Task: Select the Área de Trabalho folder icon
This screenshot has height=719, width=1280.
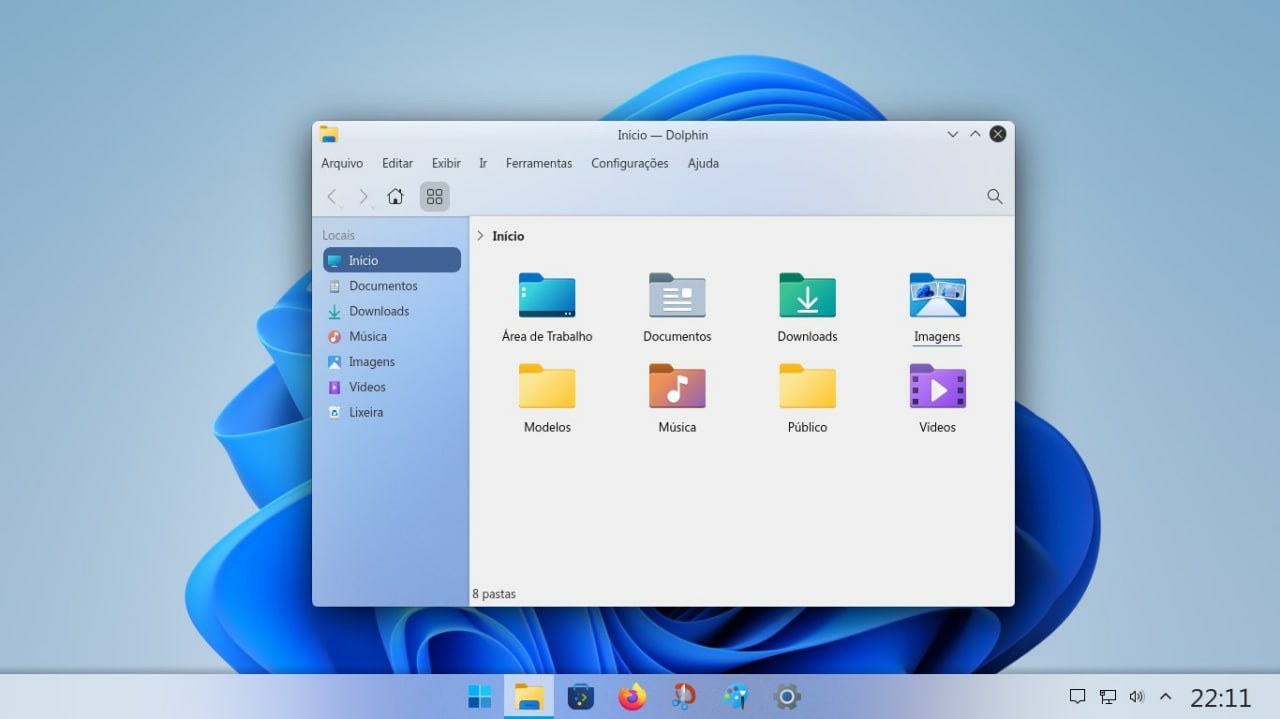Action: coord(547,295)
